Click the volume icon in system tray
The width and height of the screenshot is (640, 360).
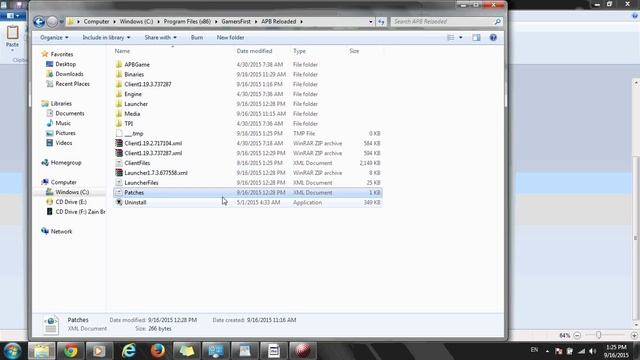pyautogui.click(x=593, y=351)
